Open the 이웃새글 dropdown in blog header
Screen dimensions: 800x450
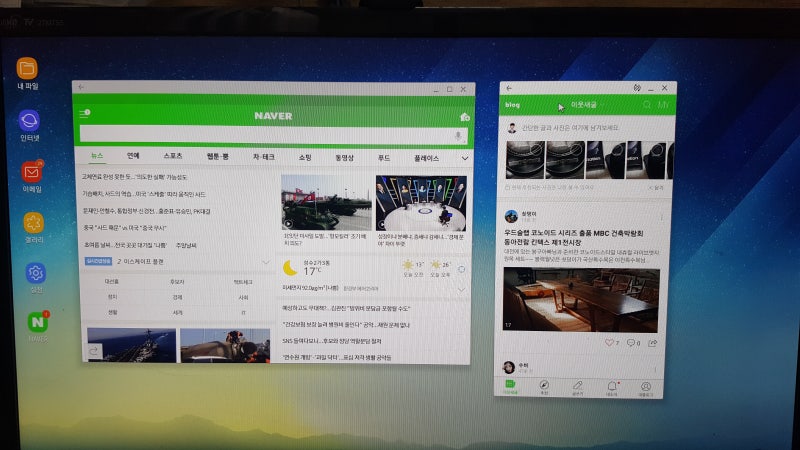click(586, 105)
